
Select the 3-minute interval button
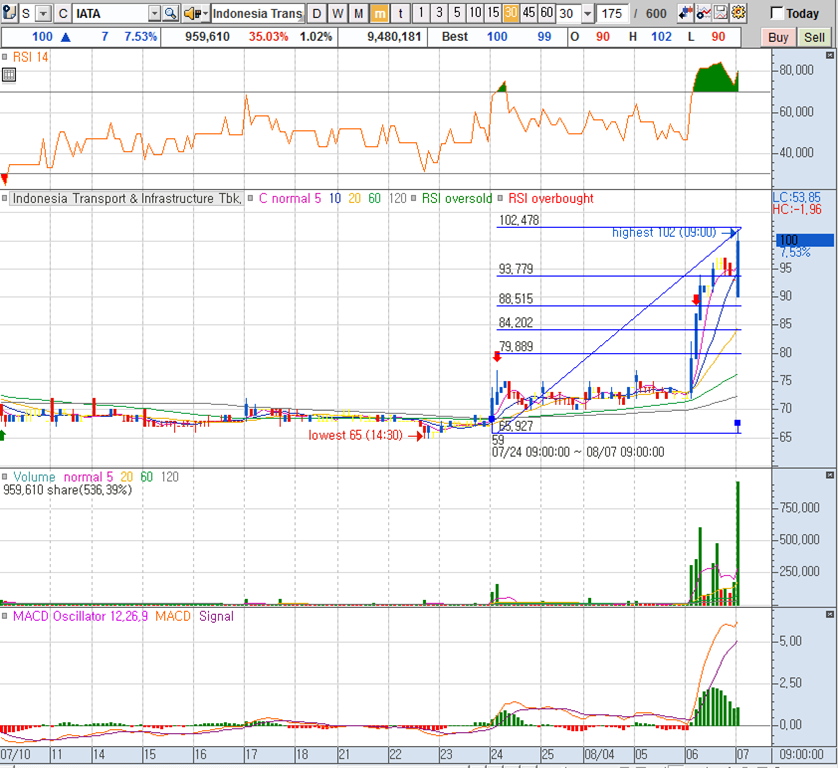[439, 13]
